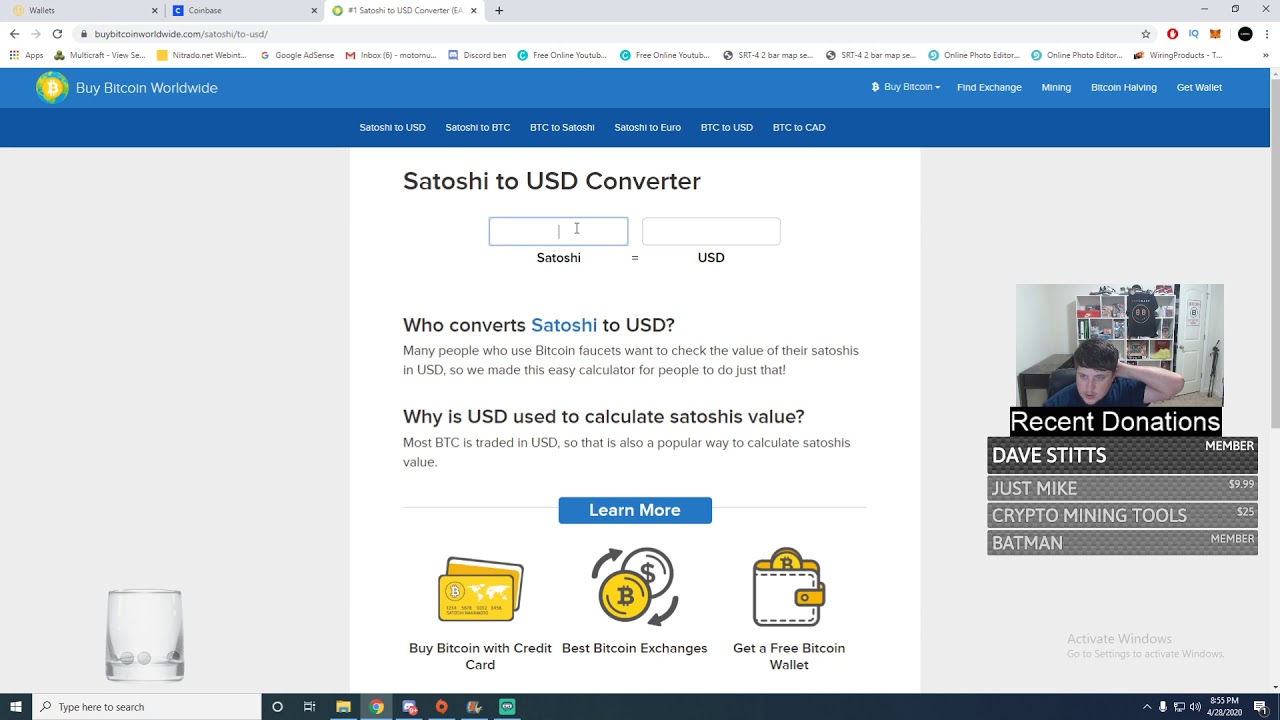Open Discord ben bookmark

click(x=477, y=55)
